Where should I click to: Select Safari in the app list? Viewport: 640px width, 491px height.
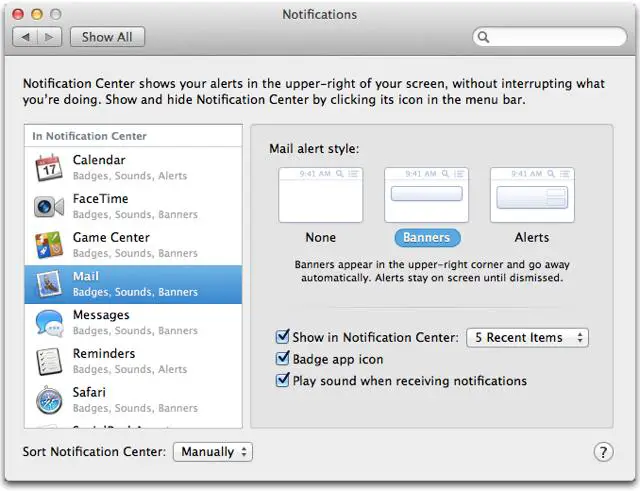(133, 400)
